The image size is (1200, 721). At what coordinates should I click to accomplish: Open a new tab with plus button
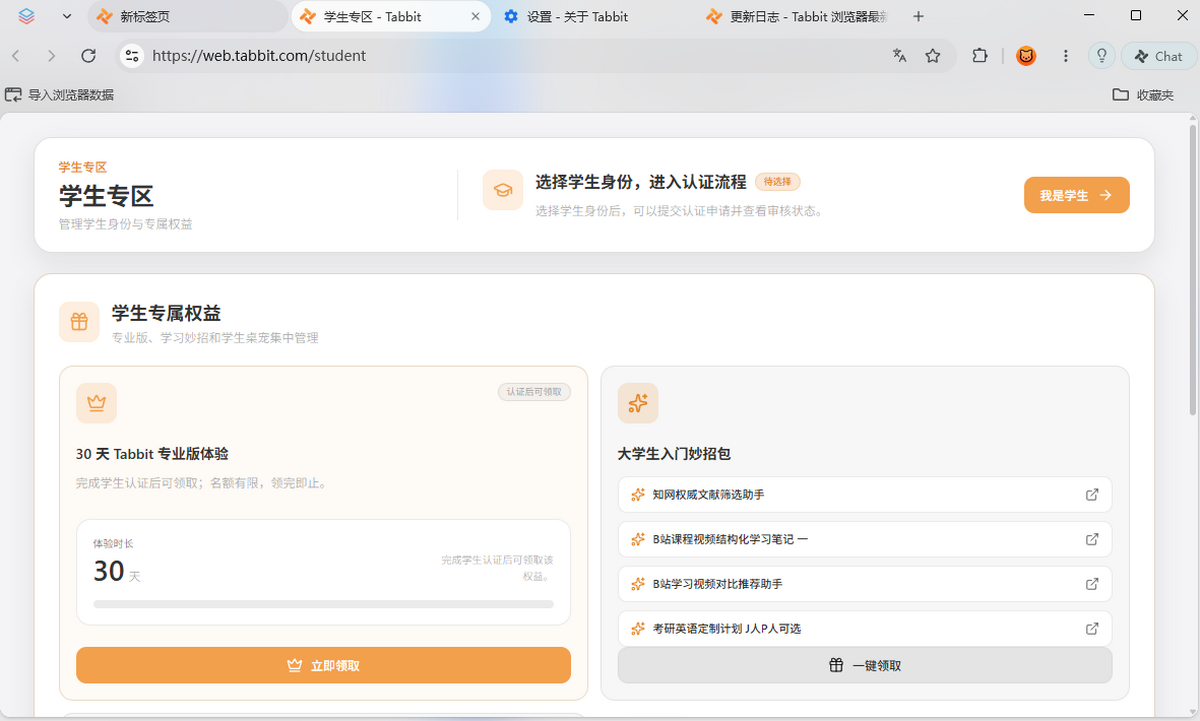tap(918, 16)
